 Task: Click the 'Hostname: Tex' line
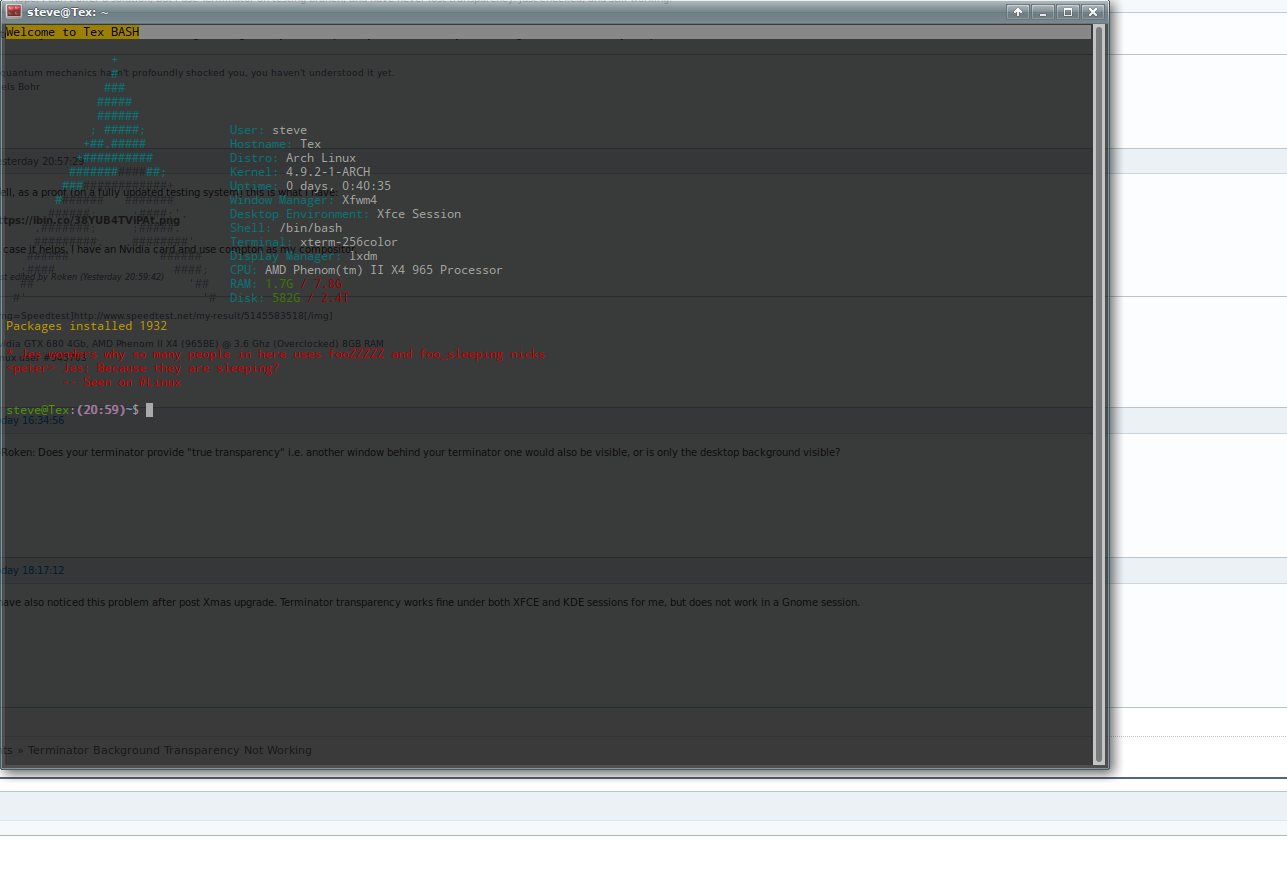pos(275,144)
